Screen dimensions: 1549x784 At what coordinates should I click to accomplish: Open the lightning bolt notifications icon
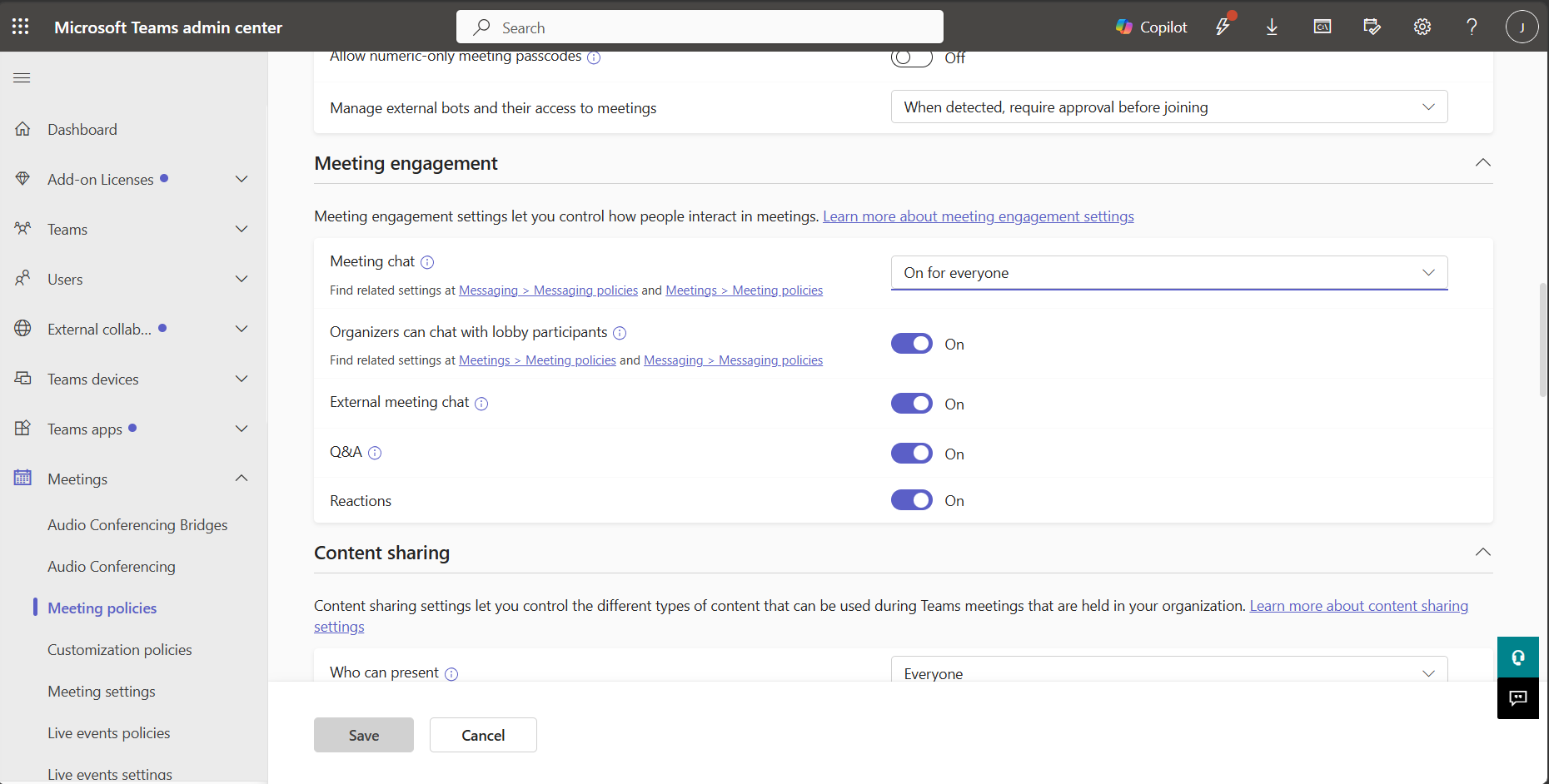(1223, 27)
